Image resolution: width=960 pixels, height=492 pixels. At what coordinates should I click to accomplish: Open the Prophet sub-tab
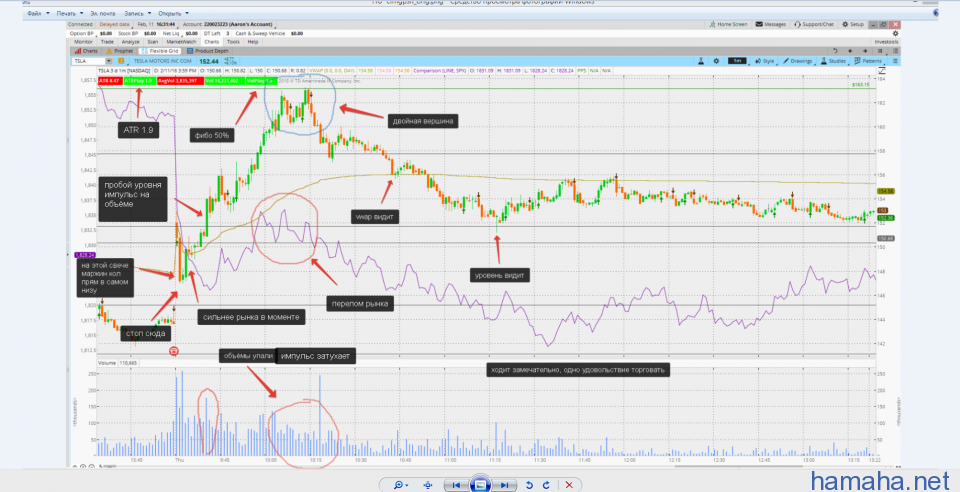(120, 51)
